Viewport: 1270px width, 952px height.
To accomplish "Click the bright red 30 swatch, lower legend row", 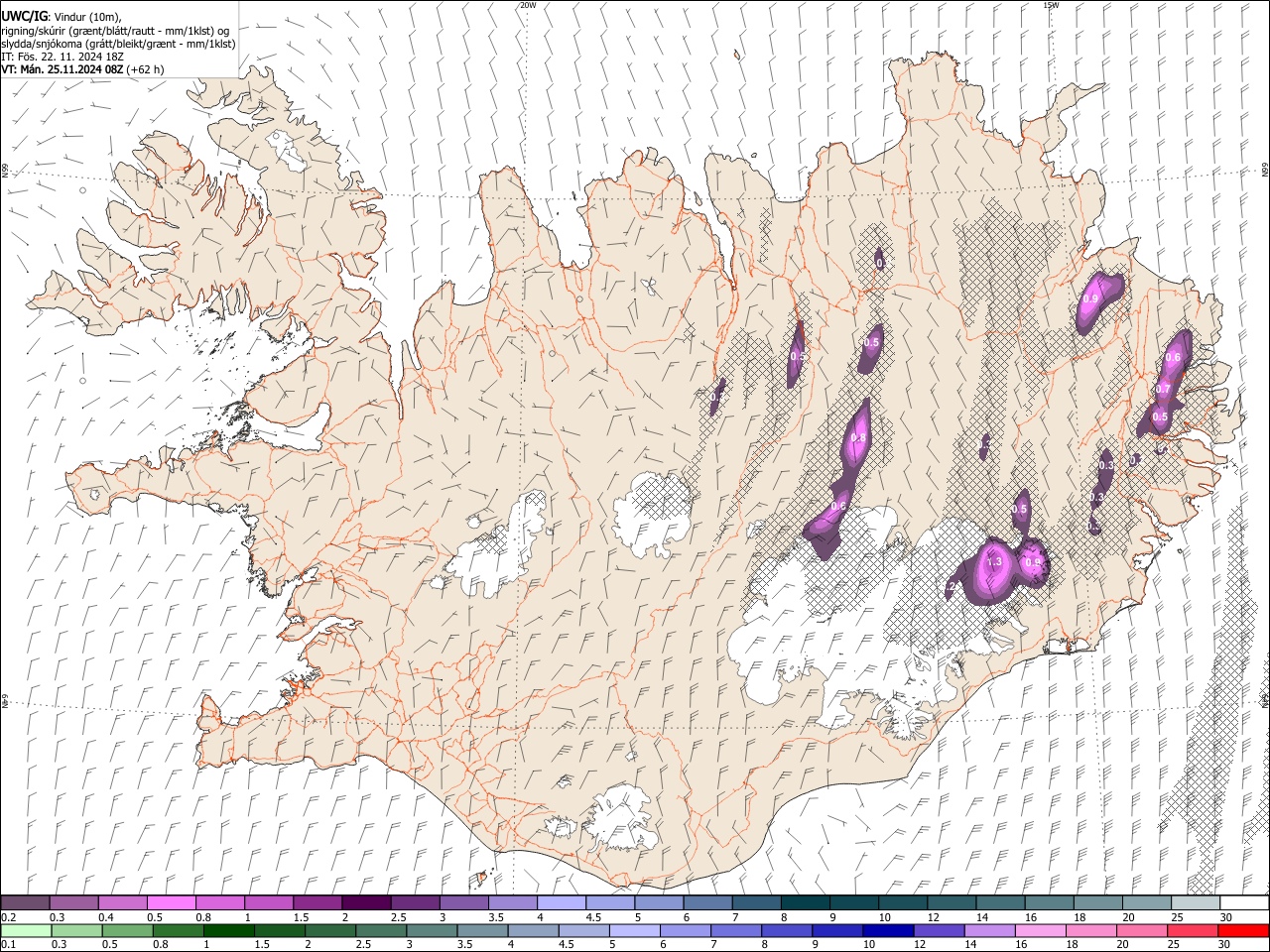I will click(1243, 930).
